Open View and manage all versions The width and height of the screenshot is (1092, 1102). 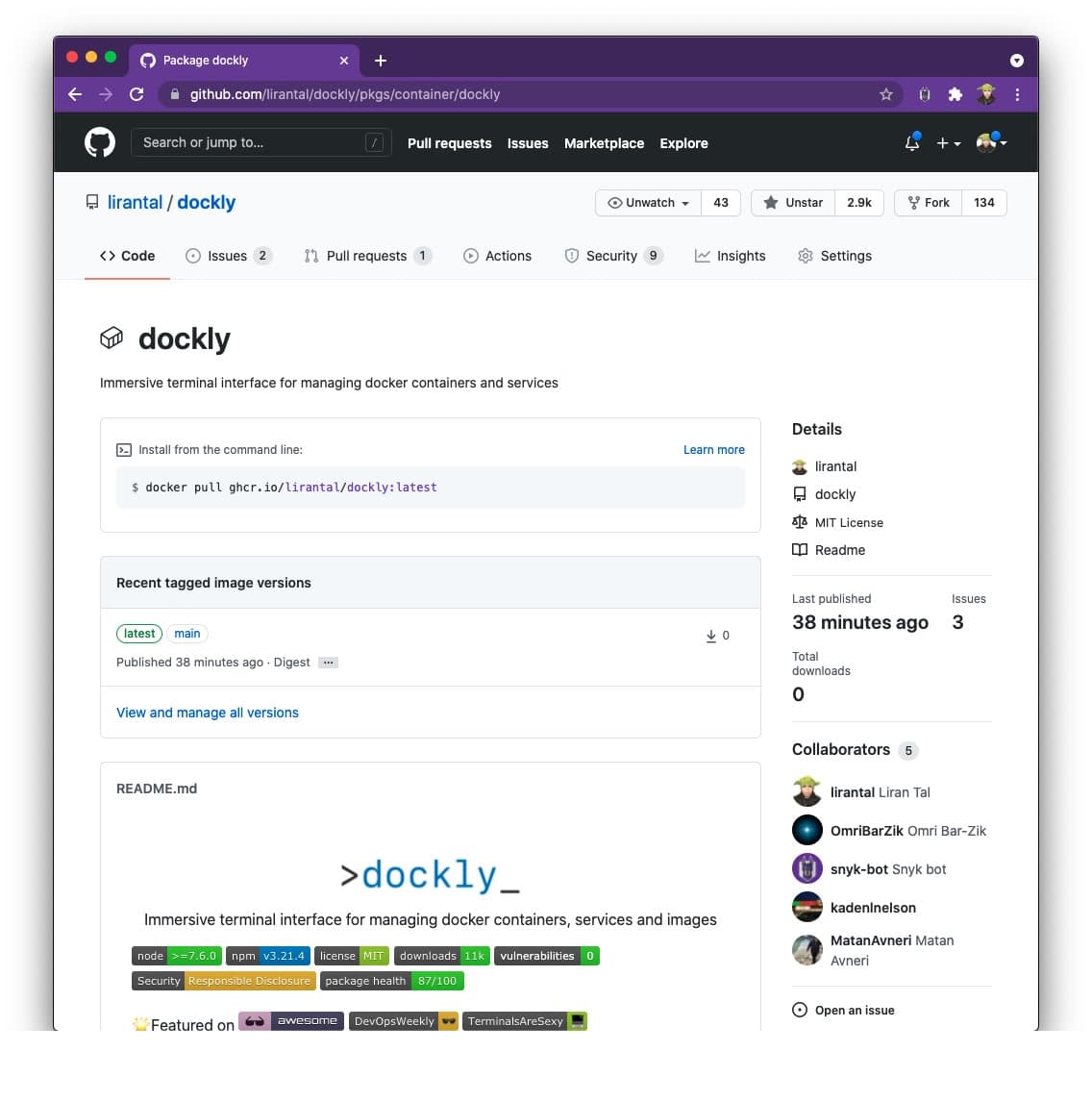tap(208, 713)
